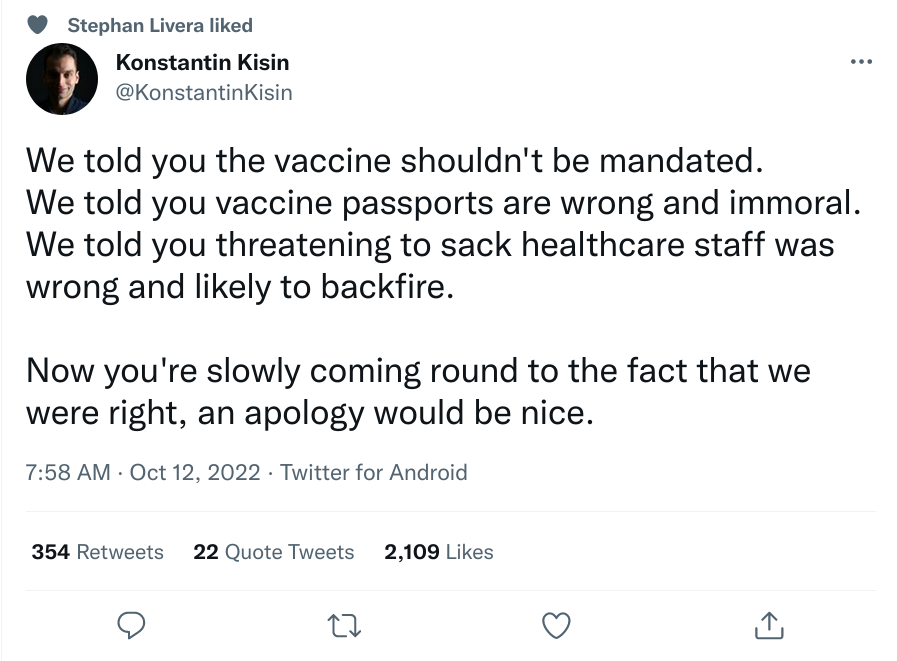Viewport: 897px width, 661px height.
Task: Click the 'Oct 12, 2022' date
Action: (195, 472)
